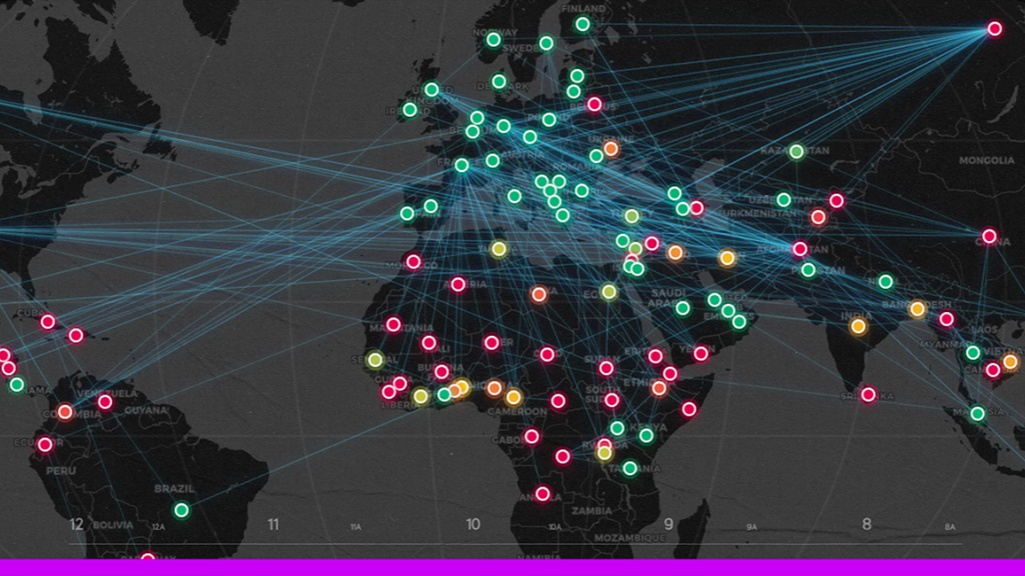Click timeline marker 9A
The height and width of the screenshot is (576, 1025).
click(x=752, y=527)
